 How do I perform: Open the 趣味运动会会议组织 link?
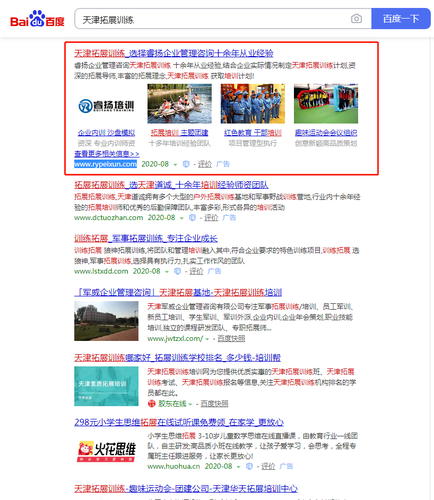[x=326, y=133]
